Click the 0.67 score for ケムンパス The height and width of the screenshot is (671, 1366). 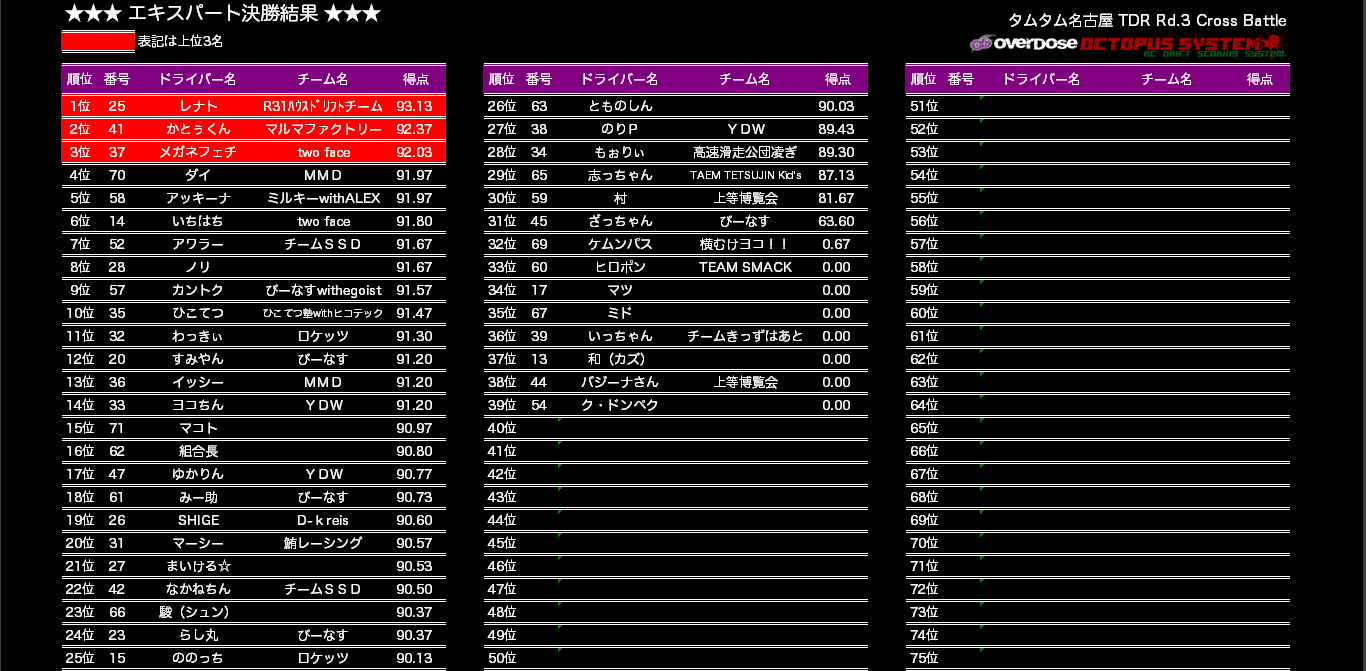[x=835, y=244]
